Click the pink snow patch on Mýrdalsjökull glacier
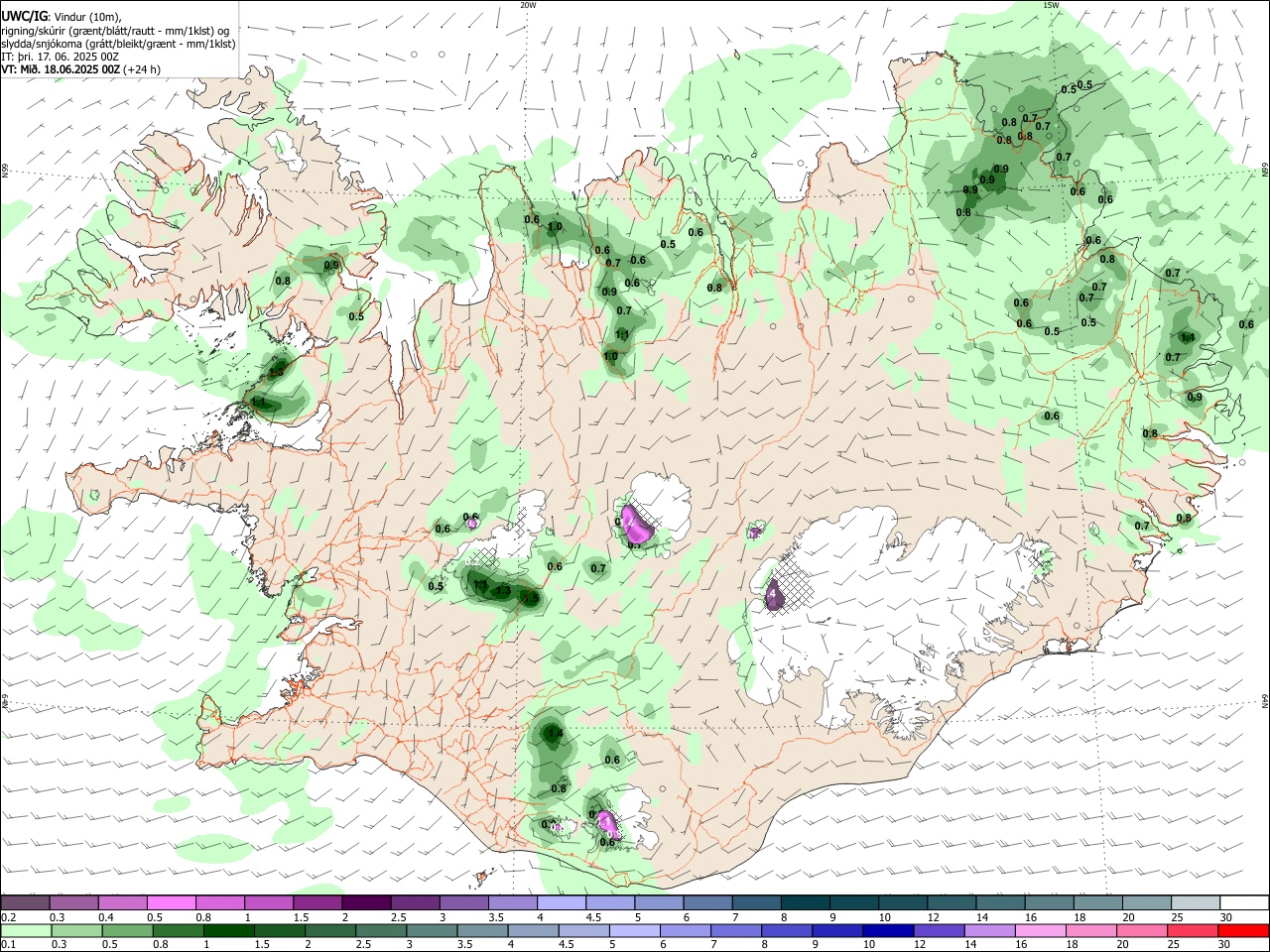The image size is (1270, 952). 607,824
